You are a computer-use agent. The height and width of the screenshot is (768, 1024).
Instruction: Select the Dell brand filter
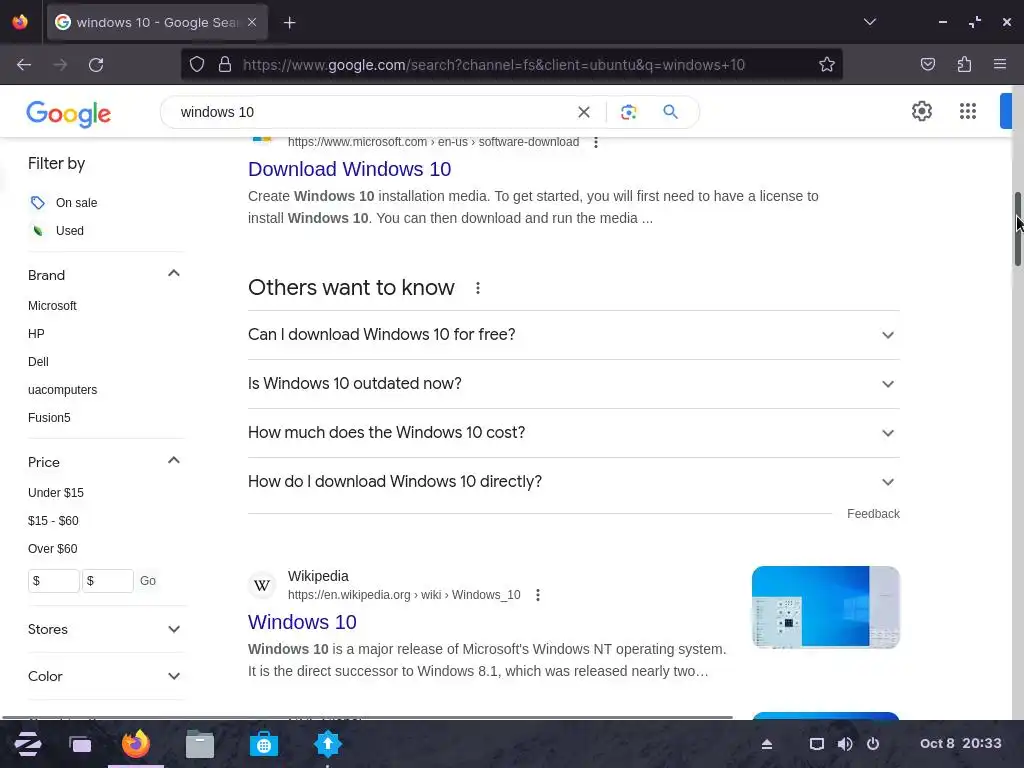tap(38, 362)
